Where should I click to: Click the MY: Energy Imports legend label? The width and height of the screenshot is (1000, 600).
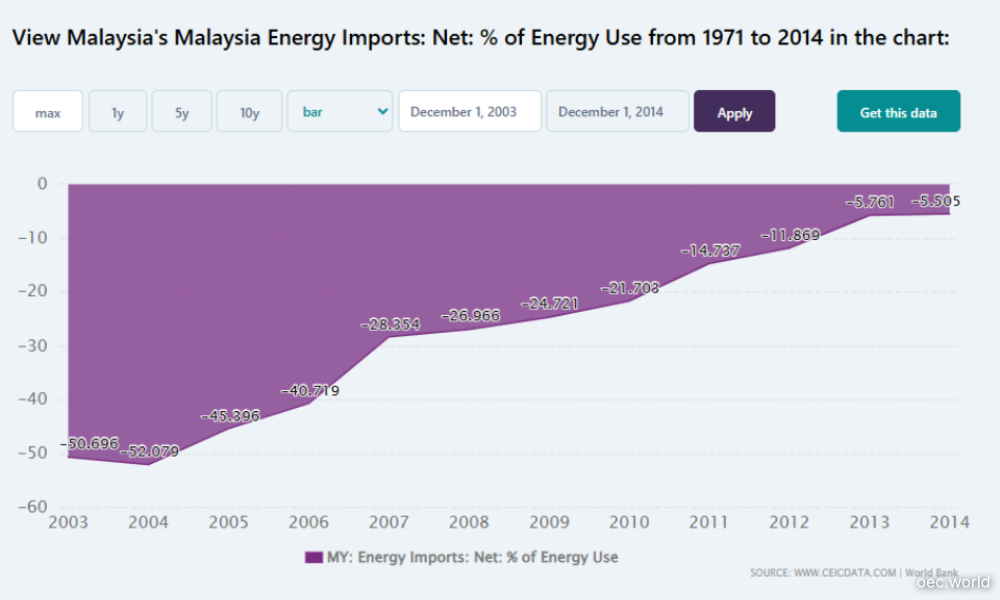pos(473,557)
